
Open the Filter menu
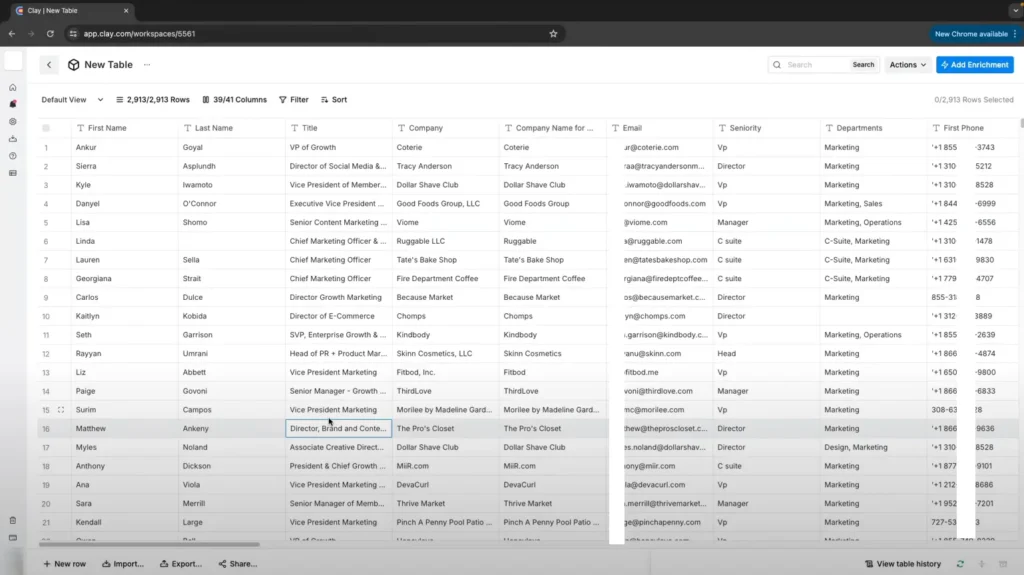click(x=294, y=100)
